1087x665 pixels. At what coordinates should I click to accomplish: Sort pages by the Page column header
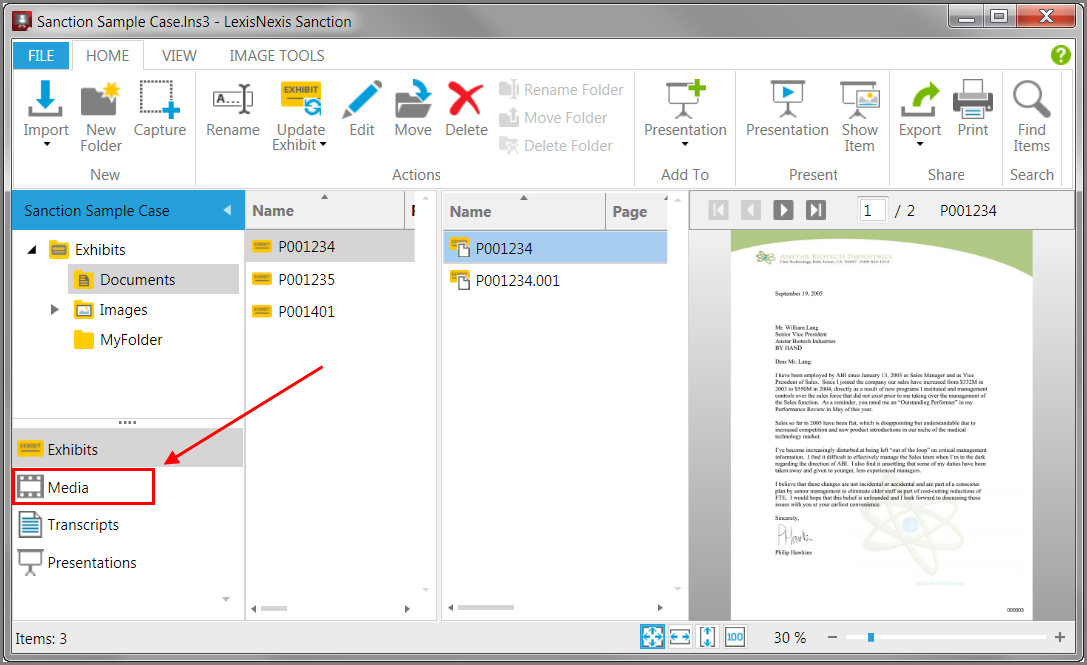coord(636,211)
